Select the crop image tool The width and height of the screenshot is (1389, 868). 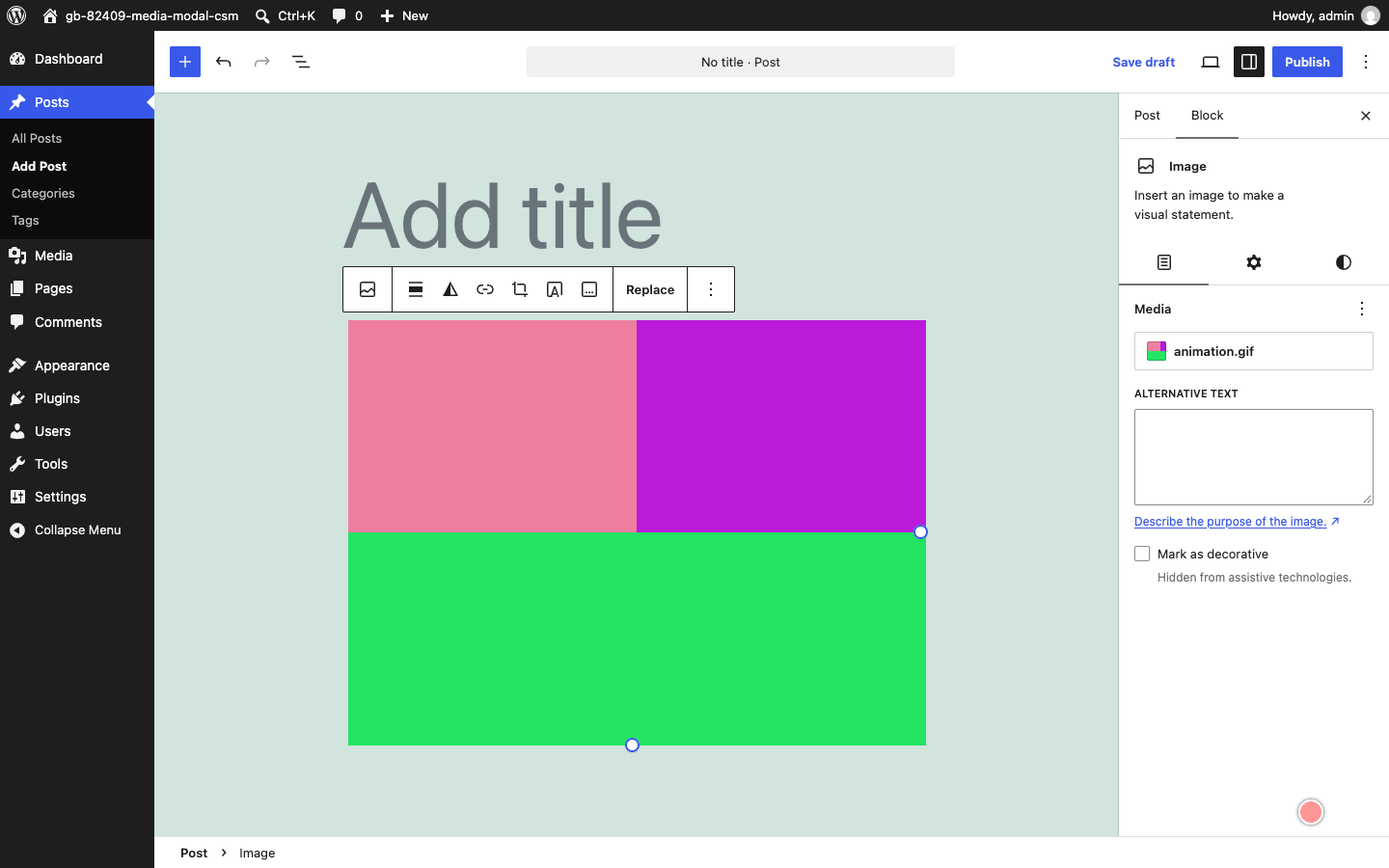click(x=520, y=289)
